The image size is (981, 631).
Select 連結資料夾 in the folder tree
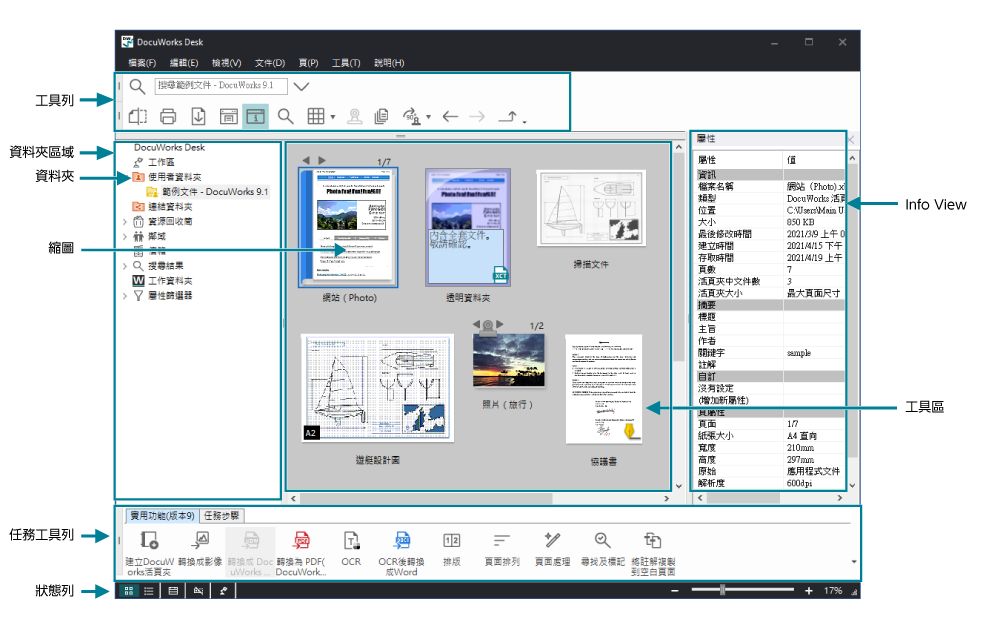(170, 206)
